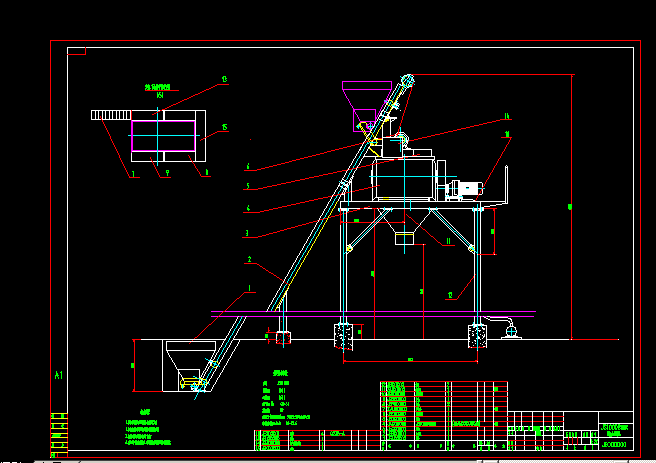Click callout number 5 label

point(248,186)
